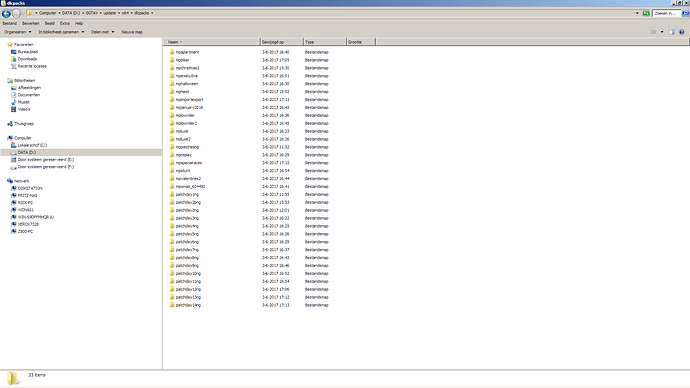Select the patchday10ng folder name
Viewport: 690px width, 388px height.
pos(188,274)
